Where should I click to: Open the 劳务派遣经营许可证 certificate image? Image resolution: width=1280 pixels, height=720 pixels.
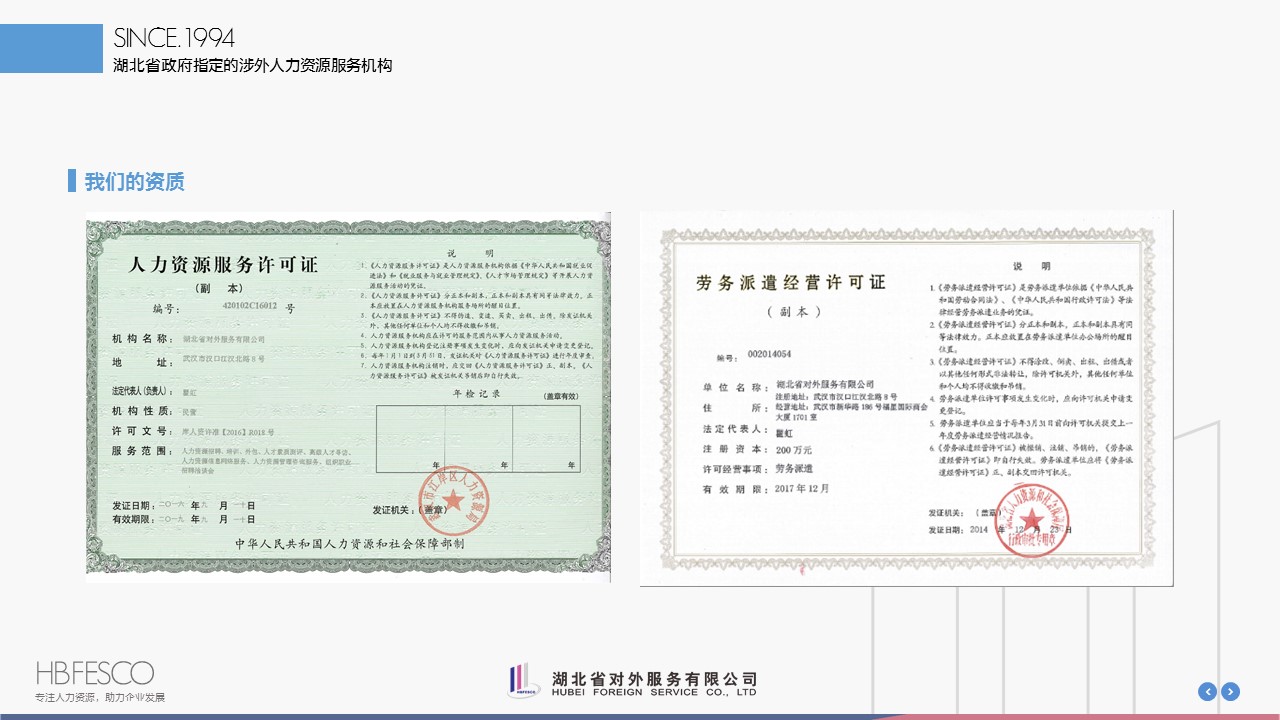906,398
